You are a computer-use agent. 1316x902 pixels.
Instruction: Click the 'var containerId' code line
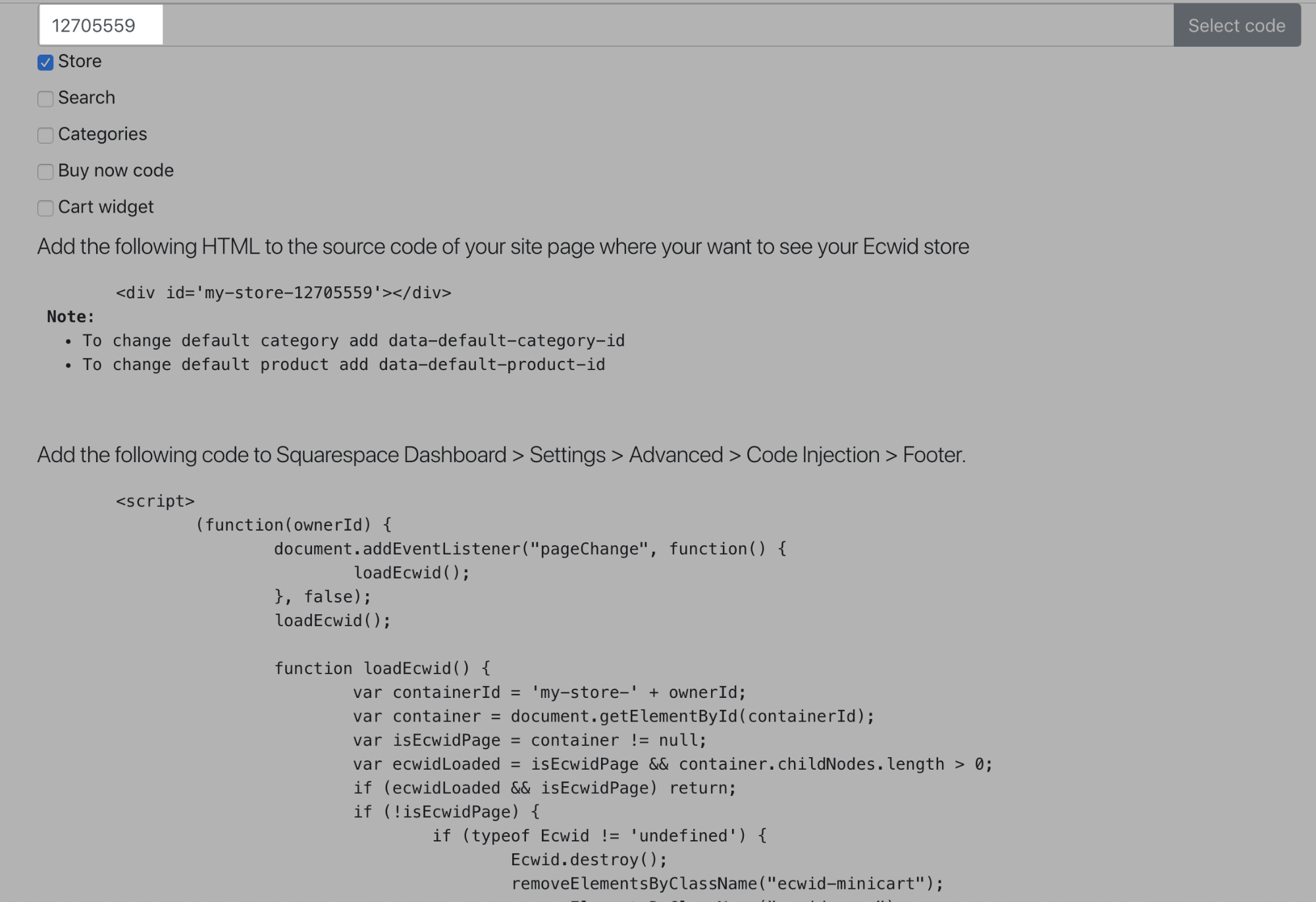[549, 692]
